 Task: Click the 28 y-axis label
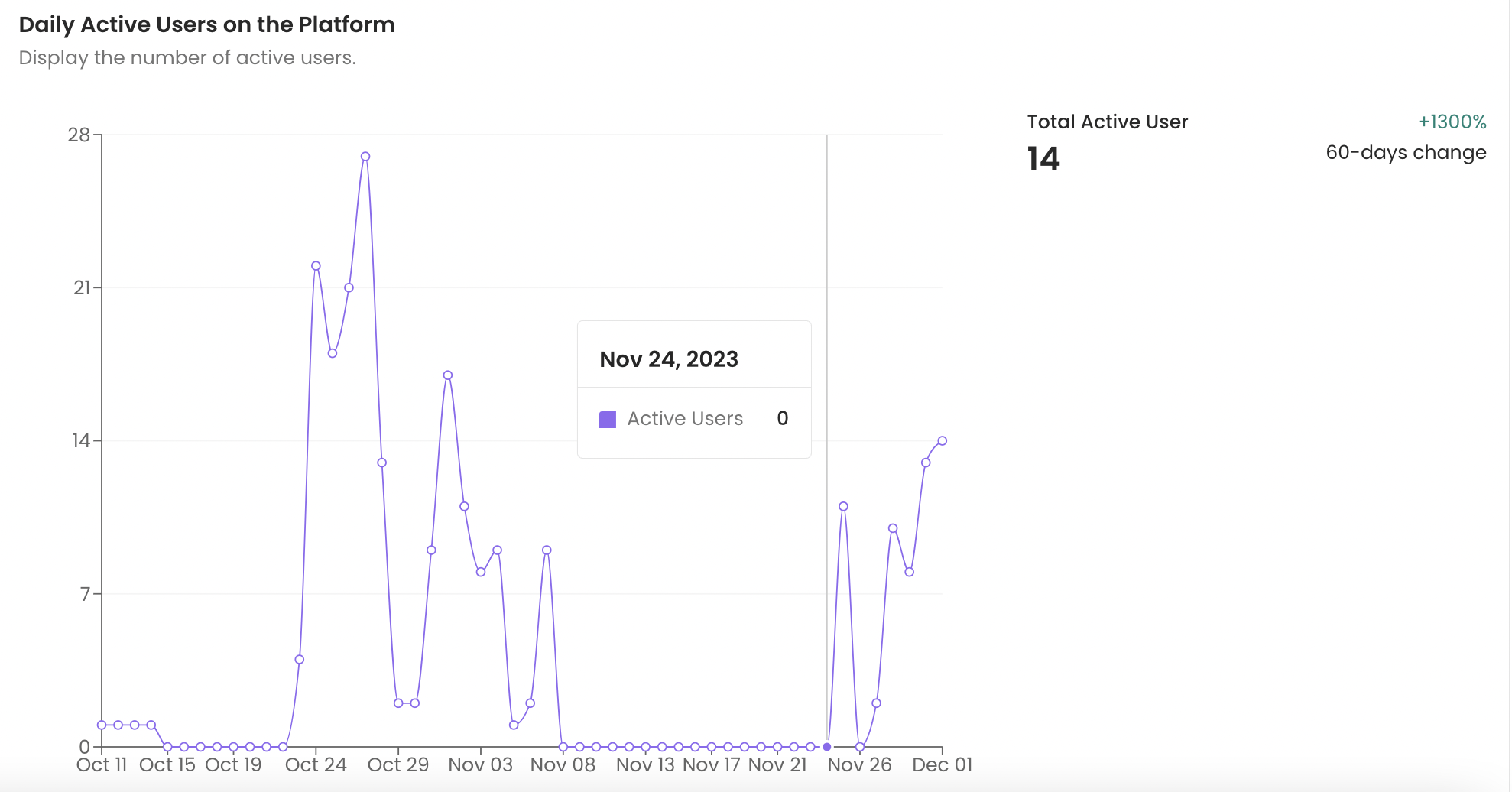pos(79,135)
